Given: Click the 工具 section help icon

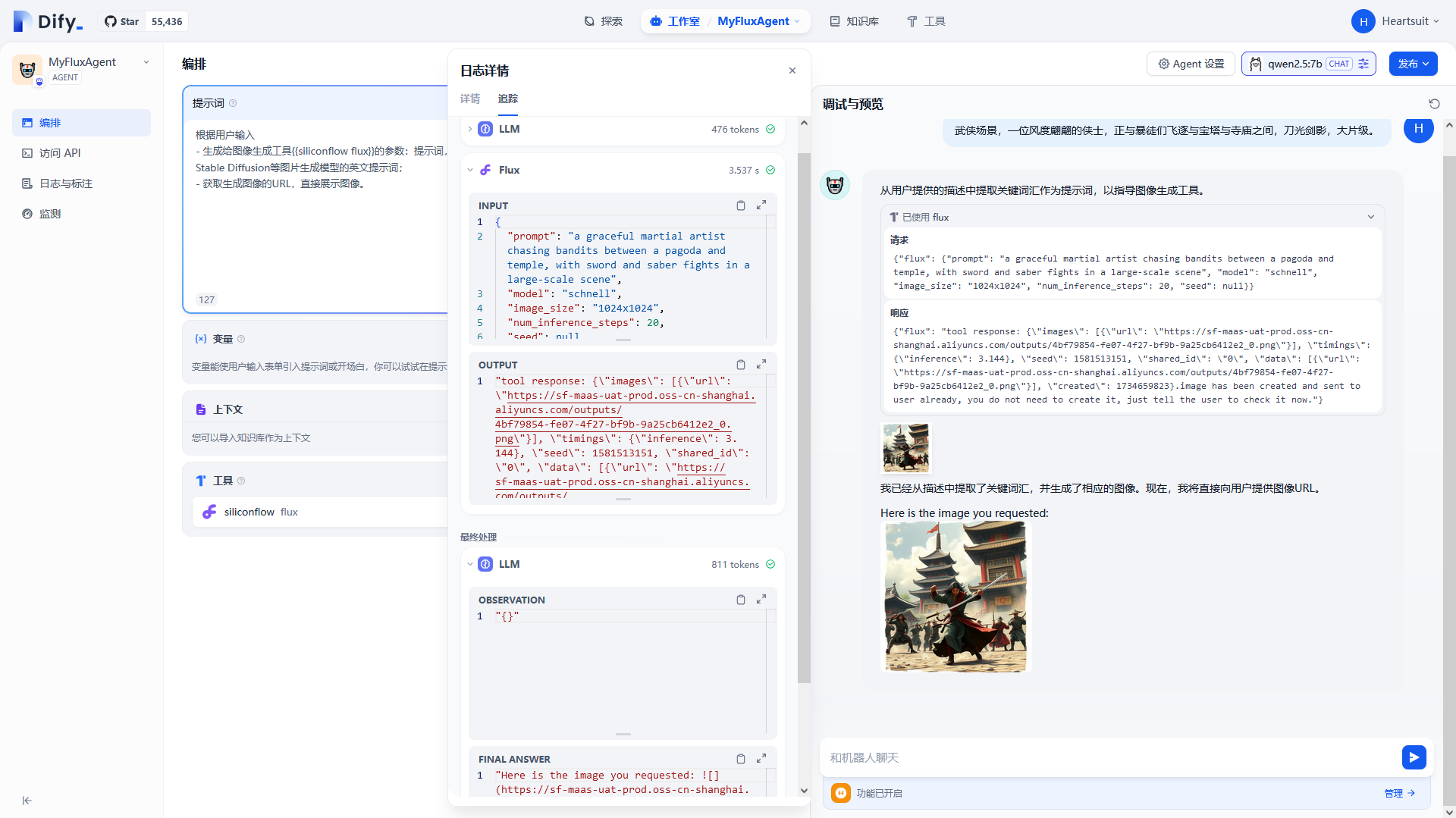Looking at the screenshot, I should tap(241, 481).
